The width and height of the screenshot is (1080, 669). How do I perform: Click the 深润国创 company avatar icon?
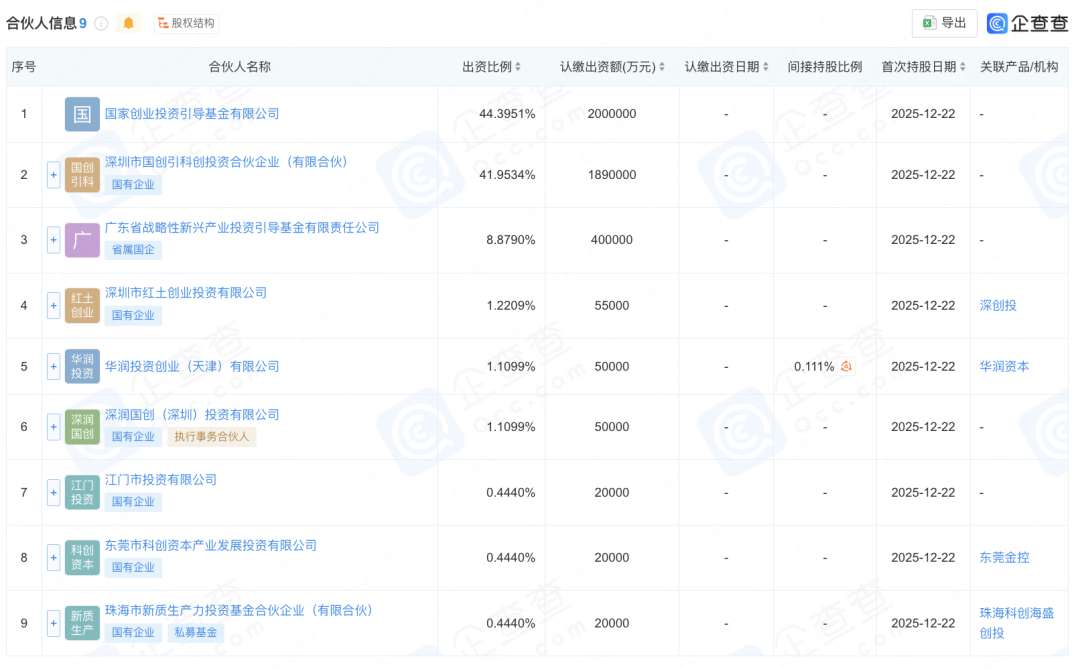click(82, 427)
